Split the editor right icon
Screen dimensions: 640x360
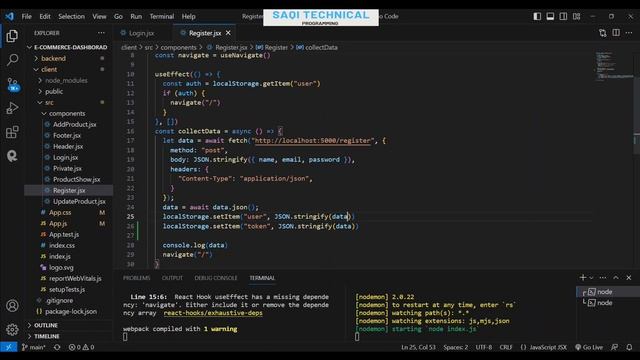pos(616,33)
